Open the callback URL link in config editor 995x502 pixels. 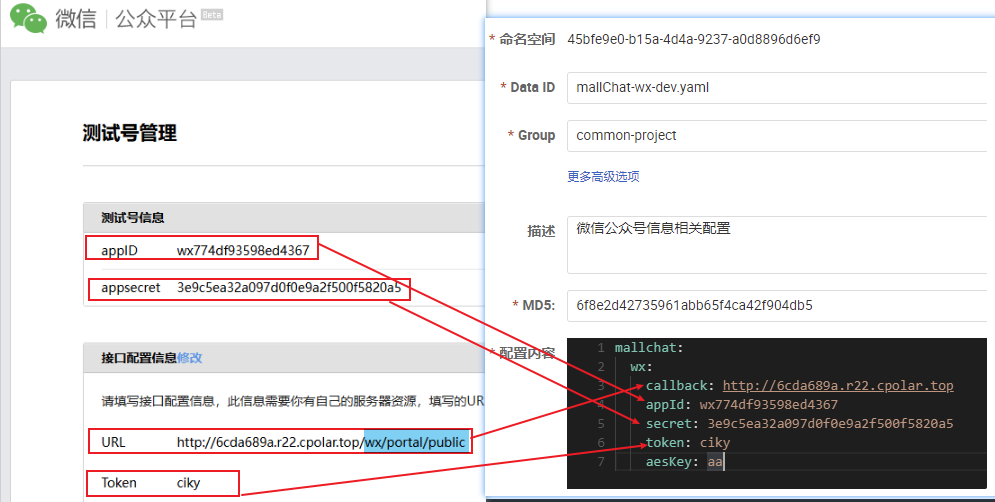tap(838, 385)
